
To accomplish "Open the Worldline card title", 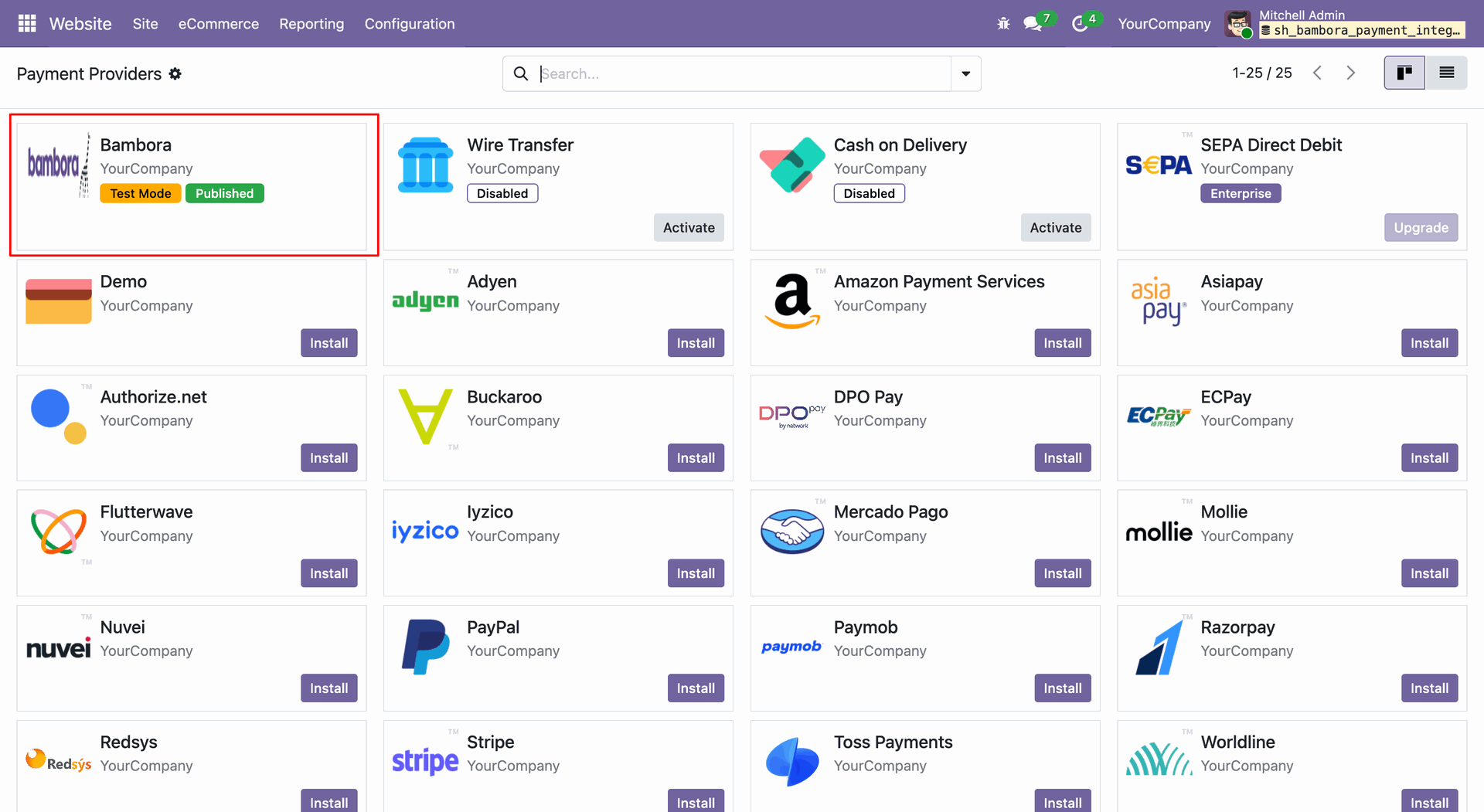I will (1237, 742).
